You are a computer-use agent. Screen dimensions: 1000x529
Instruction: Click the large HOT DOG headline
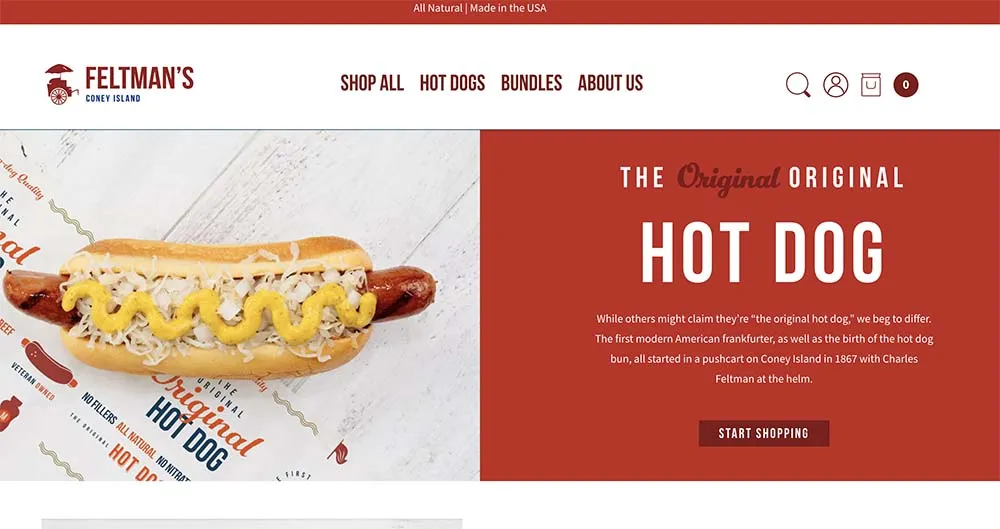coord(763,252)
